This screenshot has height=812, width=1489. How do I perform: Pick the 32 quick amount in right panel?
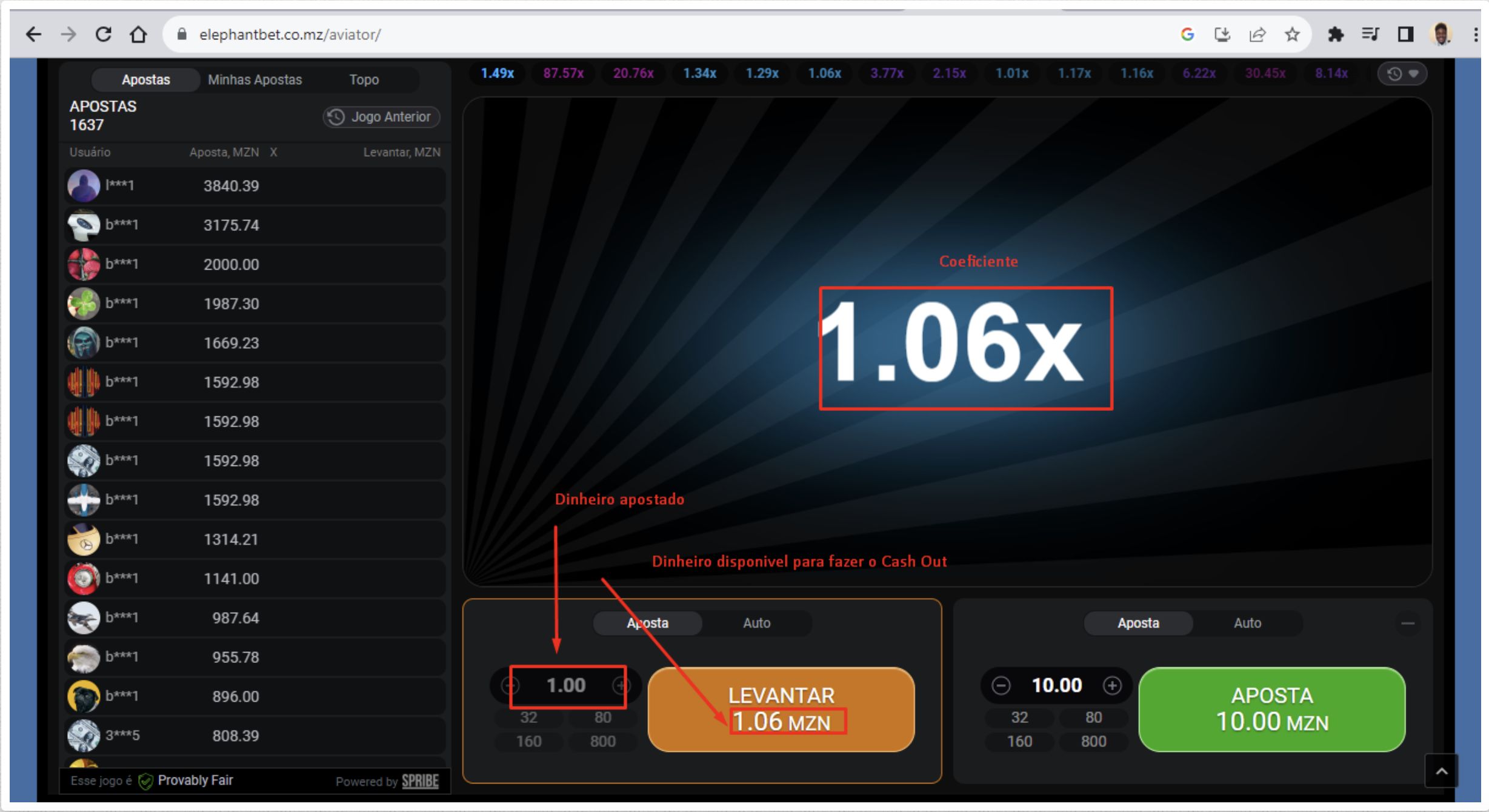[x=1019, y=717]
